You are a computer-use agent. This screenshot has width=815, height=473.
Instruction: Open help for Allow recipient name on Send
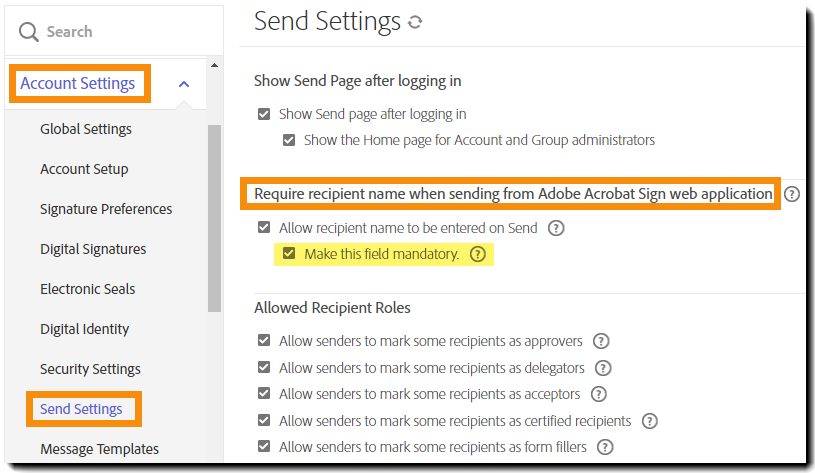click(557, 228)
